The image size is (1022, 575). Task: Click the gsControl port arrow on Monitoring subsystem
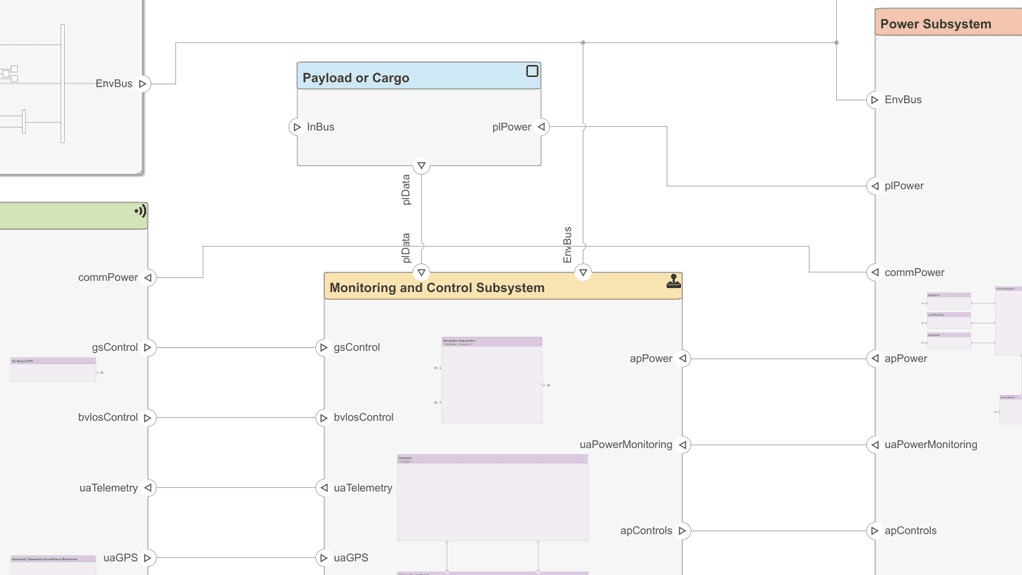[323, 348]
